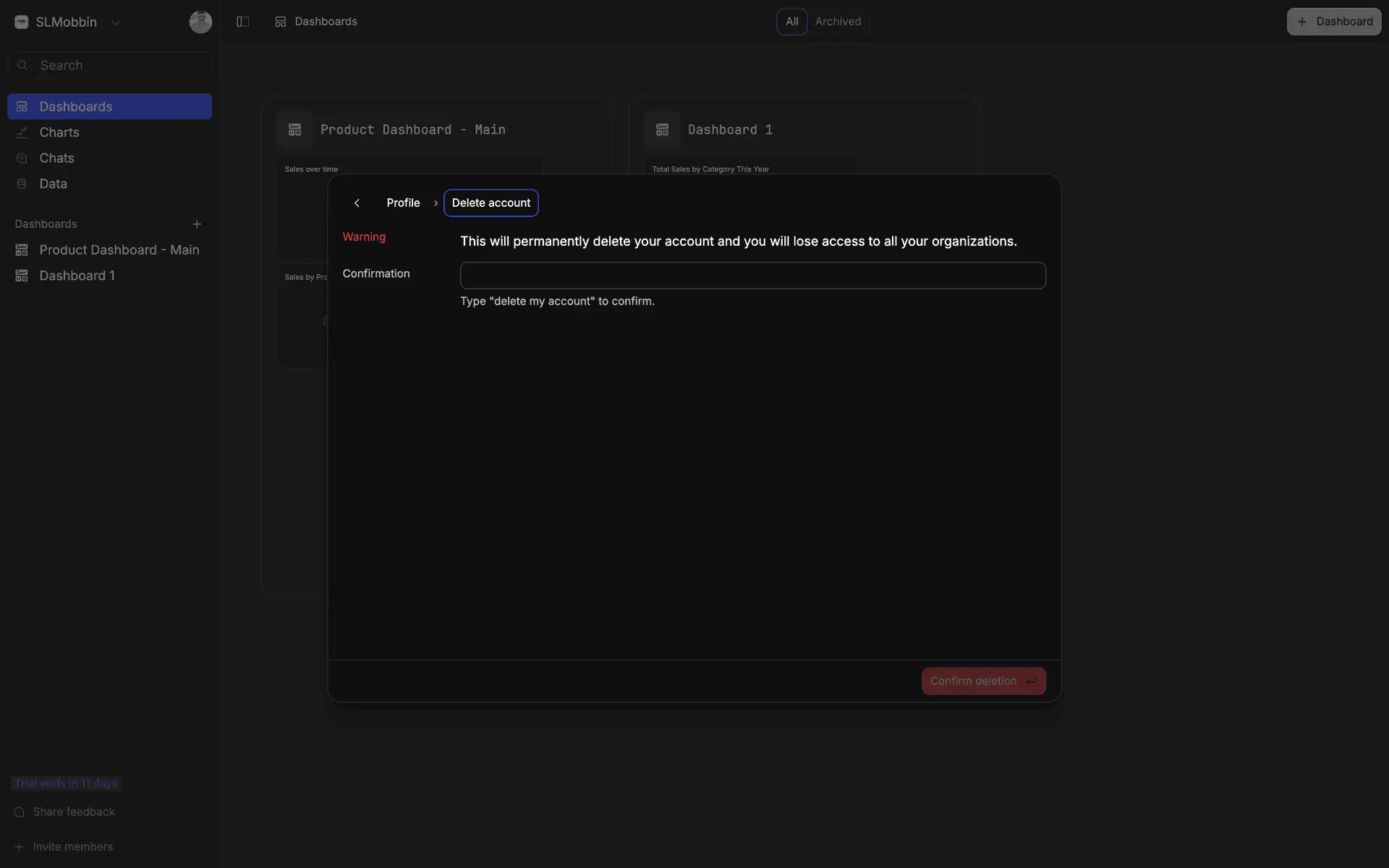Switch to the All filter tab
The image size is (1389, 868).
[x=791, y=22]
